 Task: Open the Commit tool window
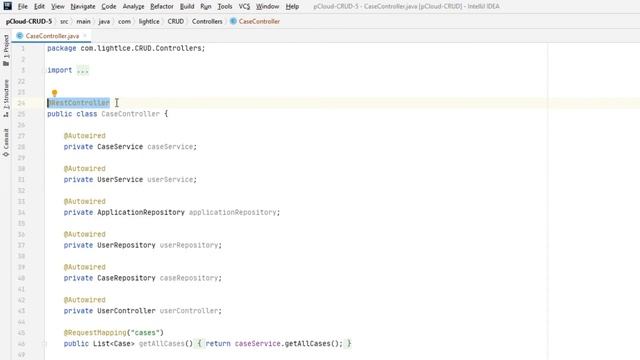[x=6, y=142]
